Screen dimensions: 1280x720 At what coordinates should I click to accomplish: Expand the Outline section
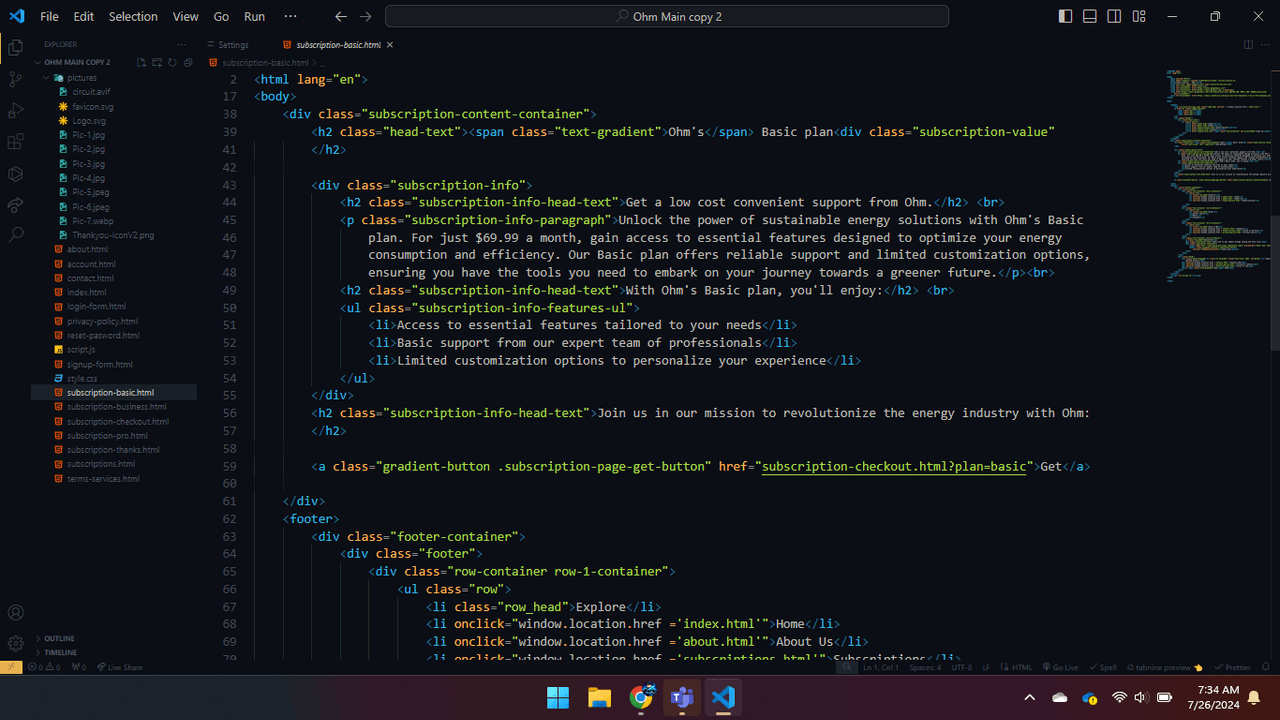pos(59,638)
